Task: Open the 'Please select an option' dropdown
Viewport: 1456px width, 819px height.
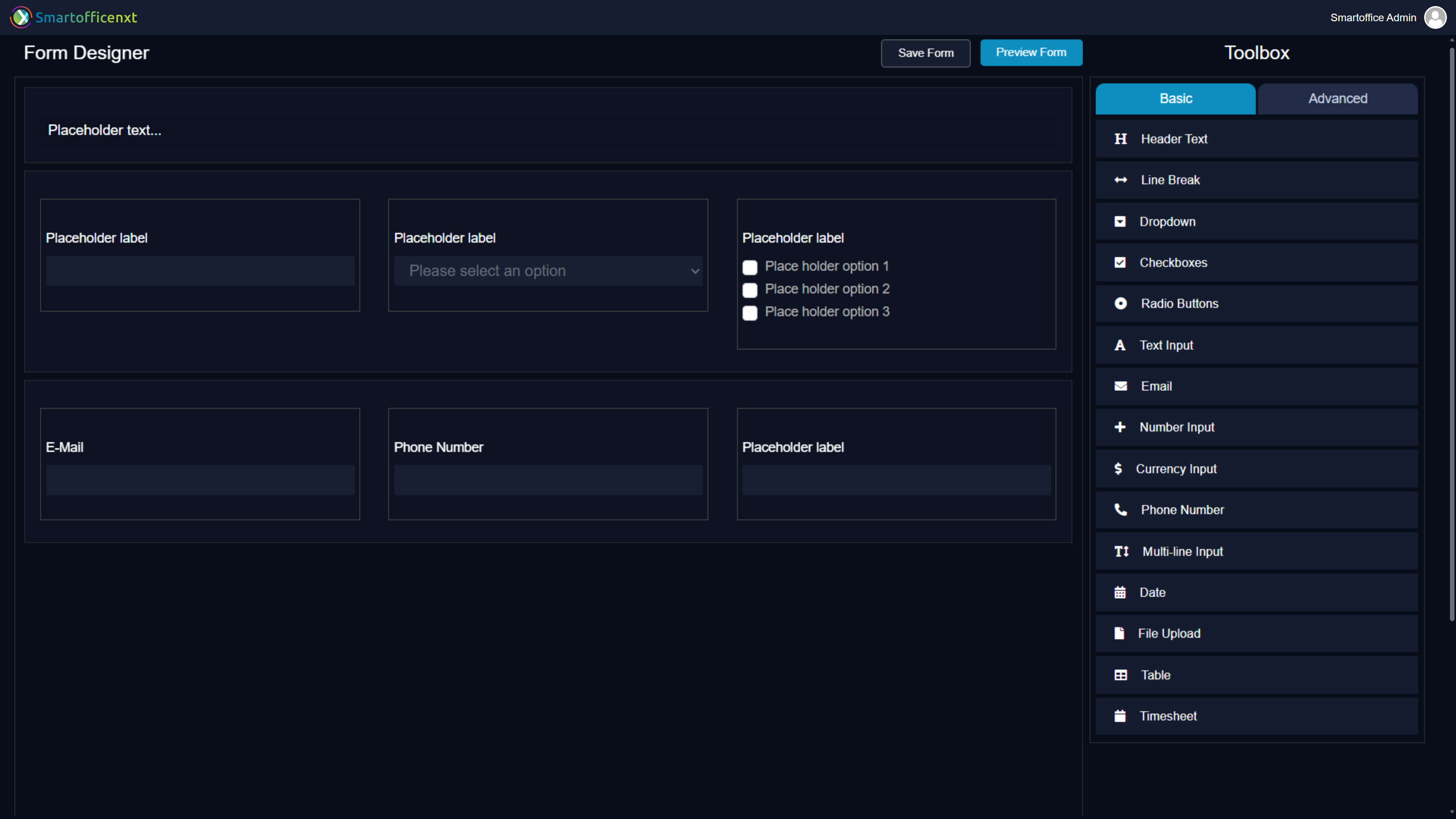Action: coord(548,271)
